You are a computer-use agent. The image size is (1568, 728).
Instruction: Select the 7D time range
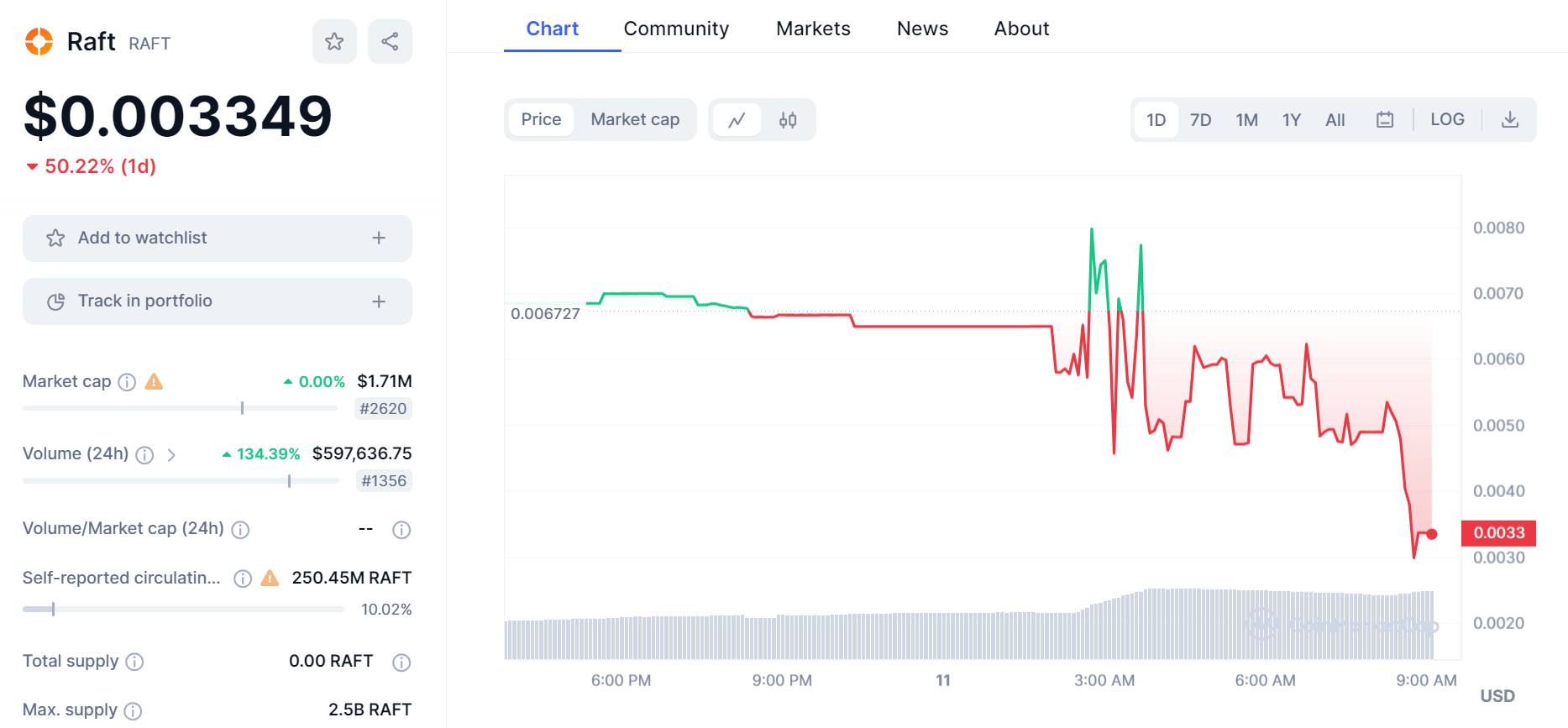coord(1200,120)
